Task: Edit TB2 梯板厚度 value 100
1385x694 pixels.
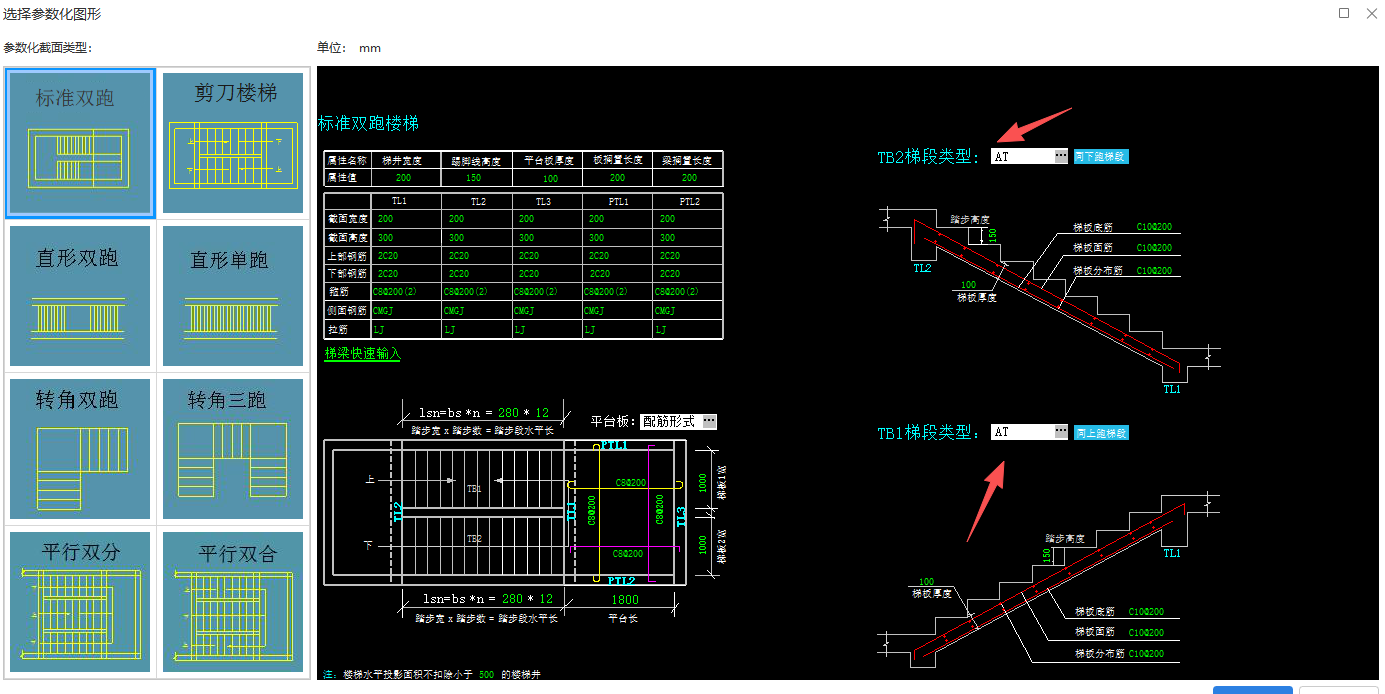Action: pyautogui.click(x=968, y=285)
